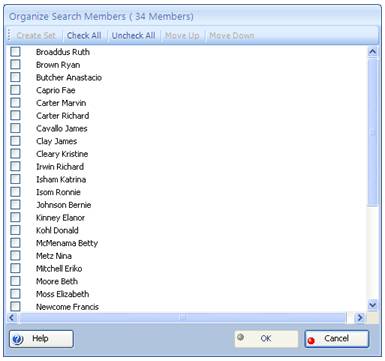Check the McMenama Betty checkbox
The image size is (385, 361).
[x=15, y=243]
